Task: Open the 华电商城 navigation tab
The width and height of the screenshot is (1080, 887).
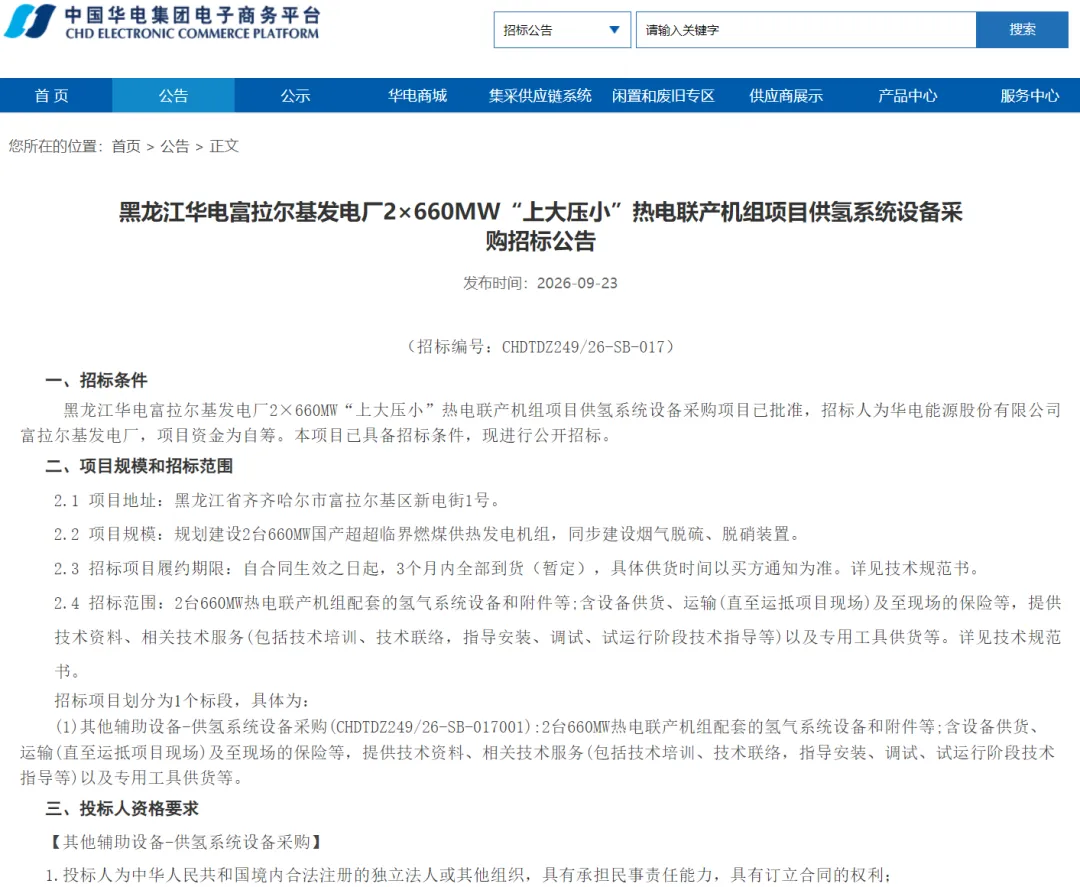Action: click(417, 96)
